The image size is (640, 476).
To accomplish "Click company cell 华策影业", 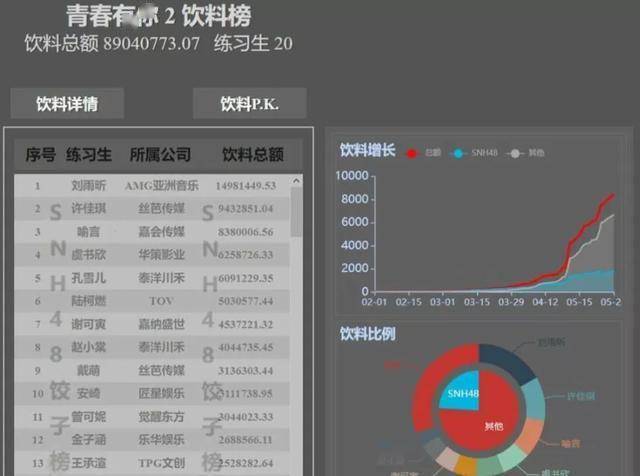I will click(162, 255).
